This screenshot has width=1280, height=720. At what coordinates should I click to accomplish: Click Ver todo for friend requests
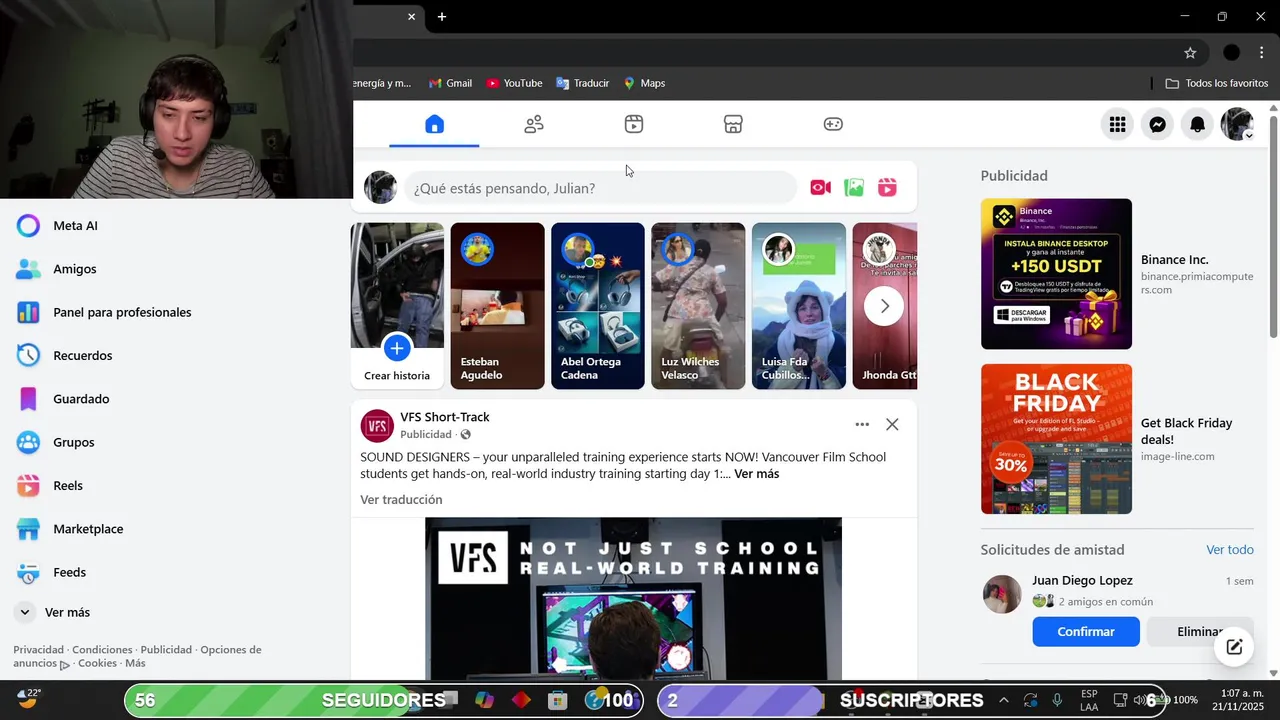point(1230,550)
